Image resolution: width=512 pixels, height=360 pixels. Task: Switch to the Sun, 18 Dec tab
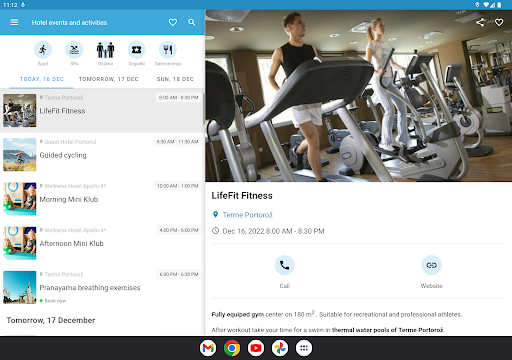coord(175,79)
